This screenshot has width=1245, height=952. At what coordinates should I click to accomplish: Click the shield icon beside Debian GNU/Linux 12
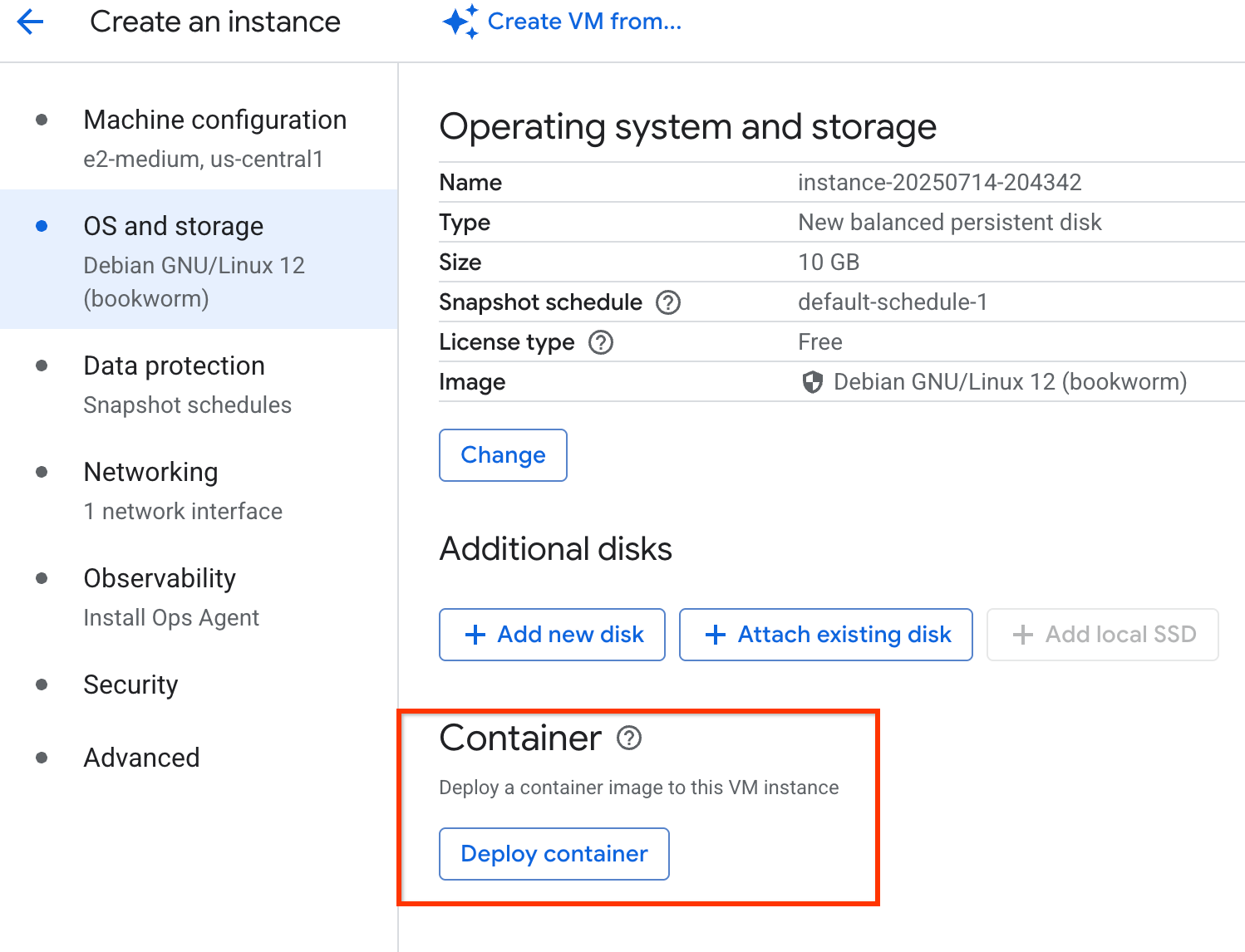(811, 382)
